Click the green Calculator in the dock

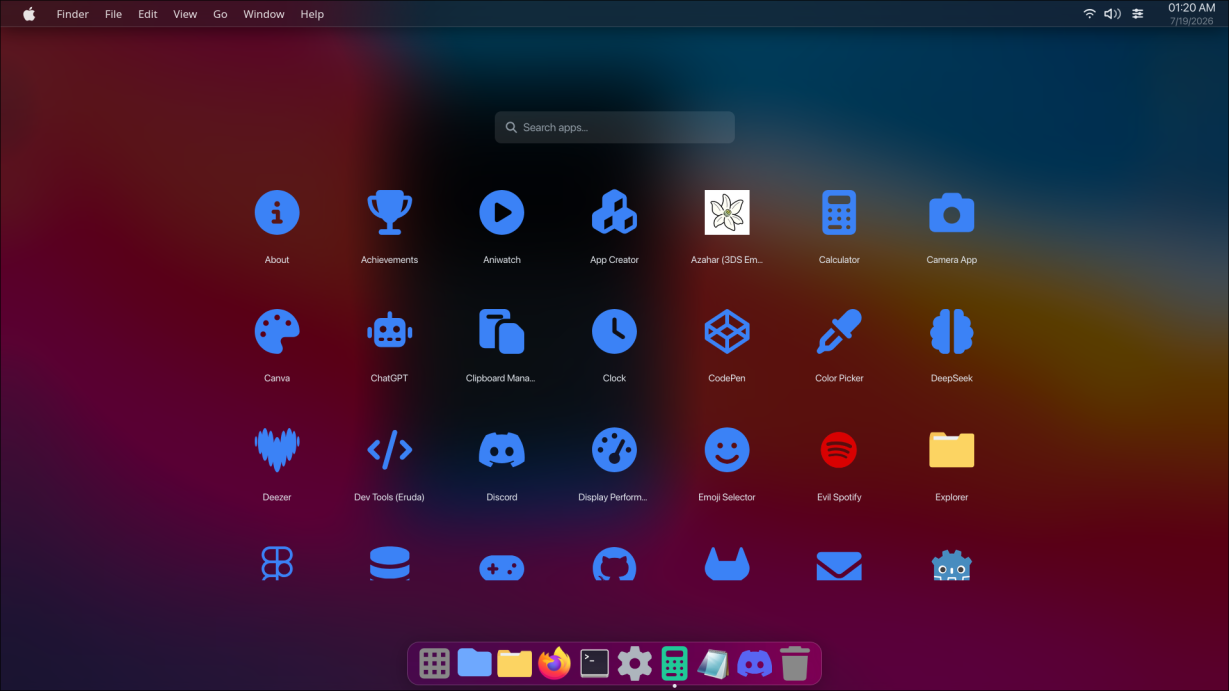(x=675, y=663)
